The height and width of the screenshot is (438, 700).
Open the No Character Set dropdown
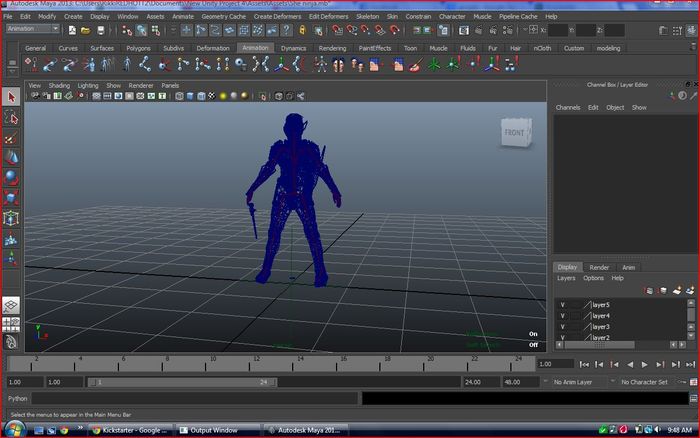tap(644, 382)
